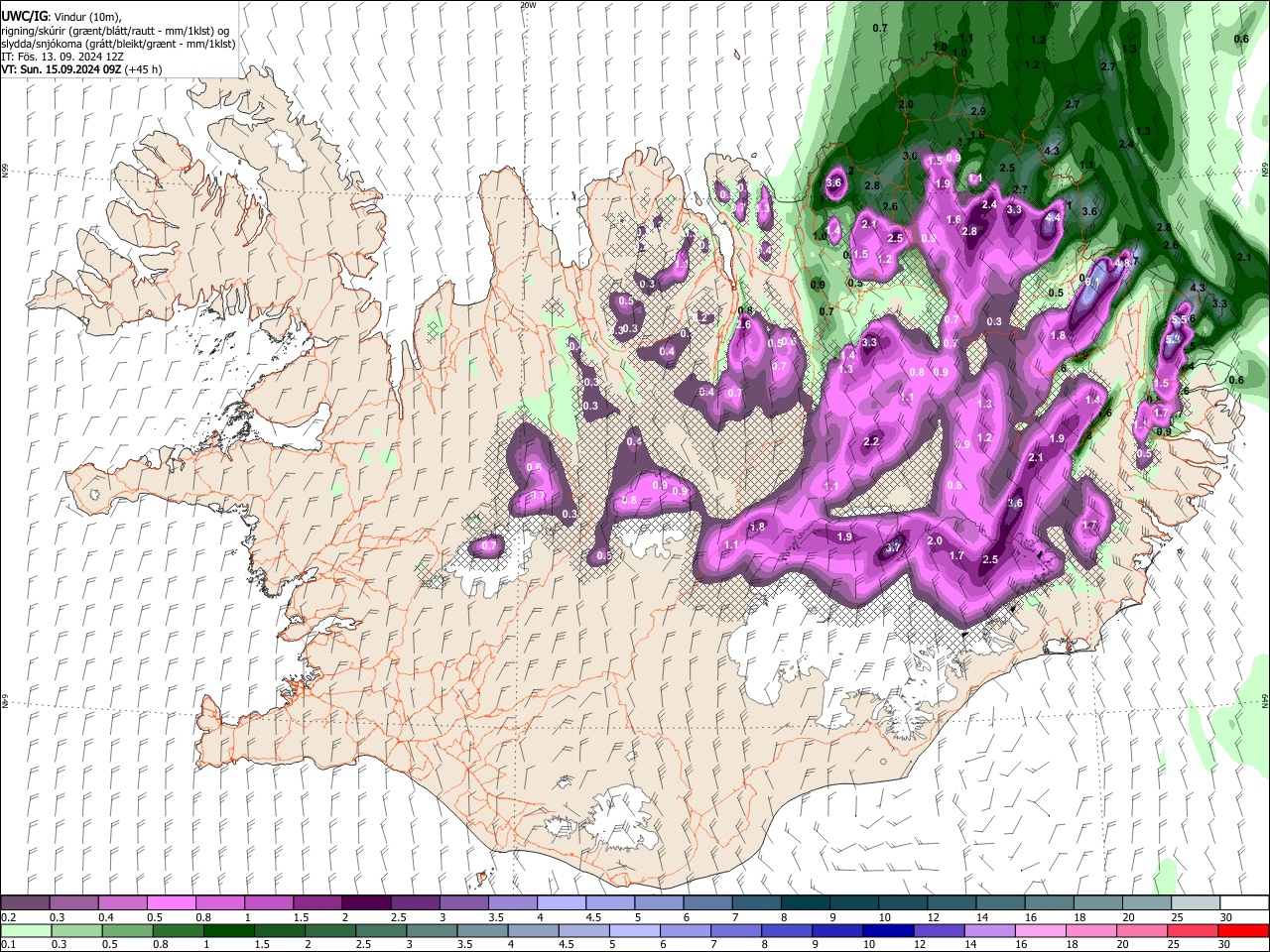Click the darkest purple 2–2.5 snow swatch
The image size is (1270, 952).
[x=365, y=903]
